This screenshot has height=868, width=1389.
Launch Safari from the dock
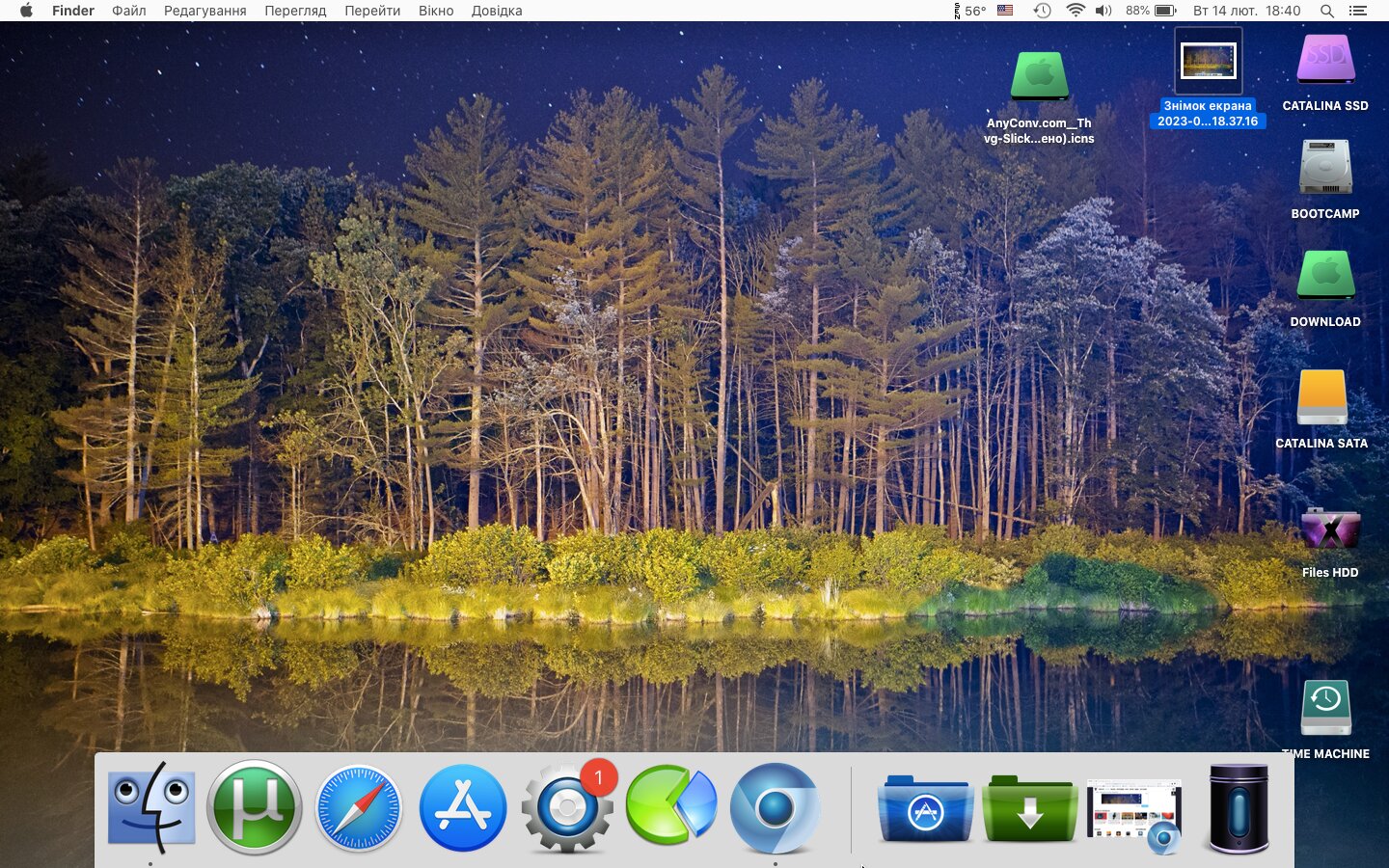pos(358,807)
